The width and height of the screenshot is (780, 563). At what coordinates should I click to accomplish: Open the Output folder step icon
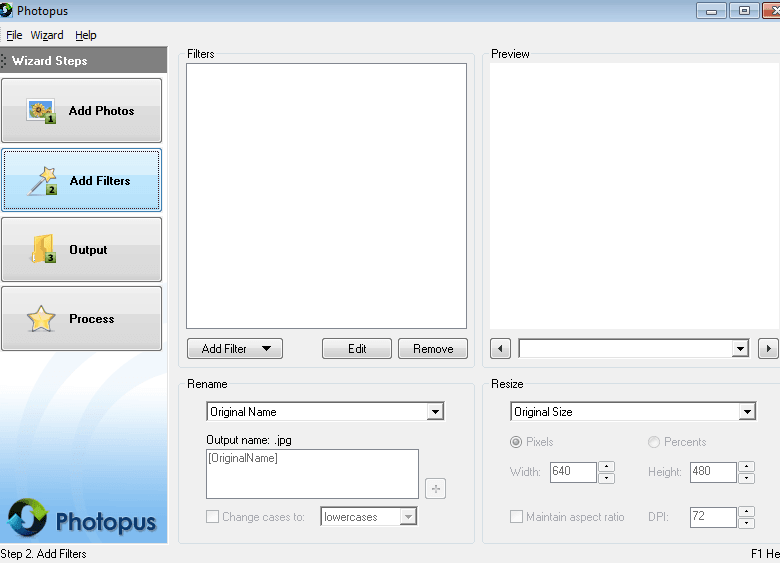42,250
